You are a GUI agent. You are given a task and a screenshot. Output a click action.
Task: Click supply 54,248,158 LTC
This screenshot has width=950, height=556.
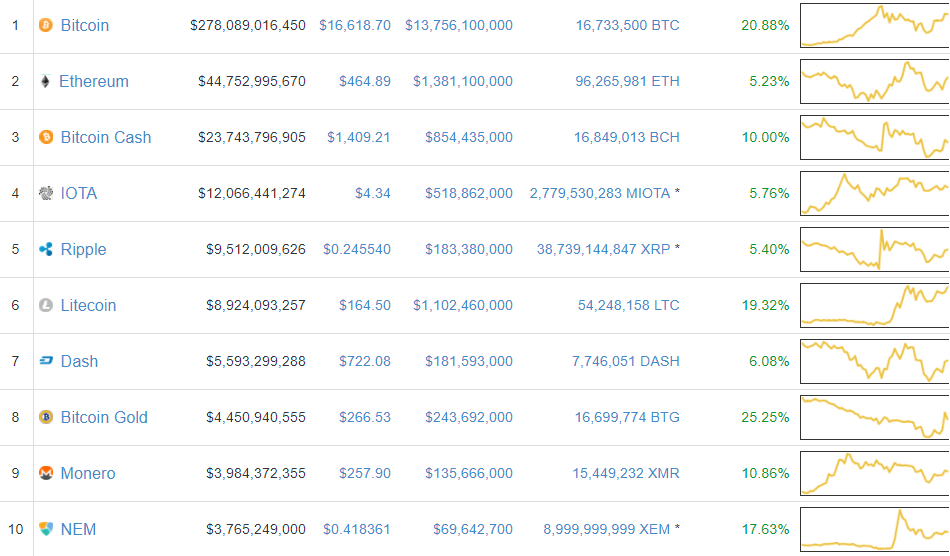coord(629,305)
